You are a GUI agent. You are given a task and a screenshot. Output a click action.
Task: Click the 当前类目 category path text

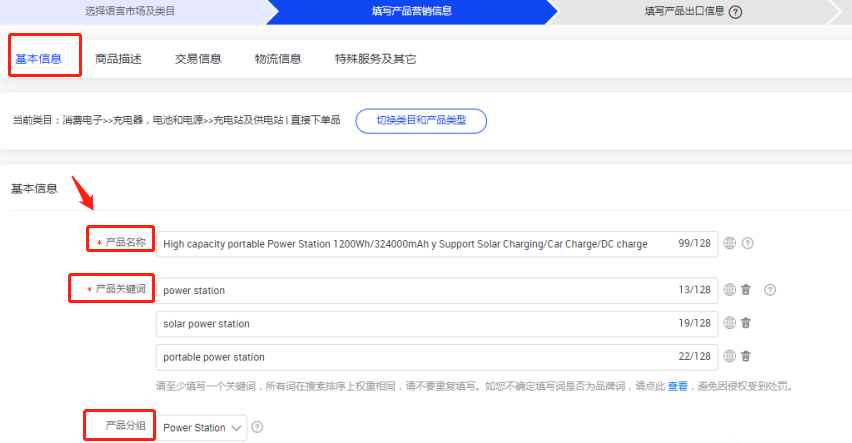point(177,120)
